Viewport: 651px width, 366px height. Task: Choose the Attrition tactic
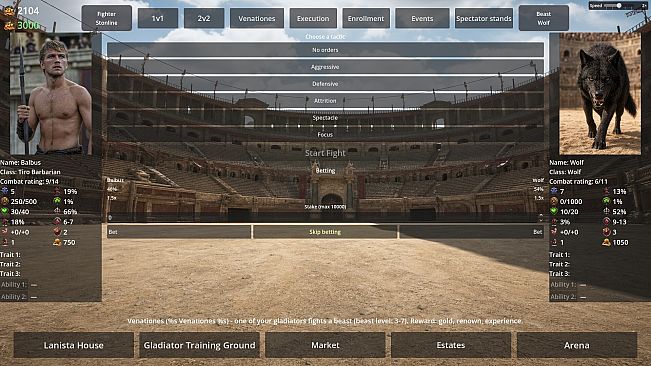[x=325, y=101]
